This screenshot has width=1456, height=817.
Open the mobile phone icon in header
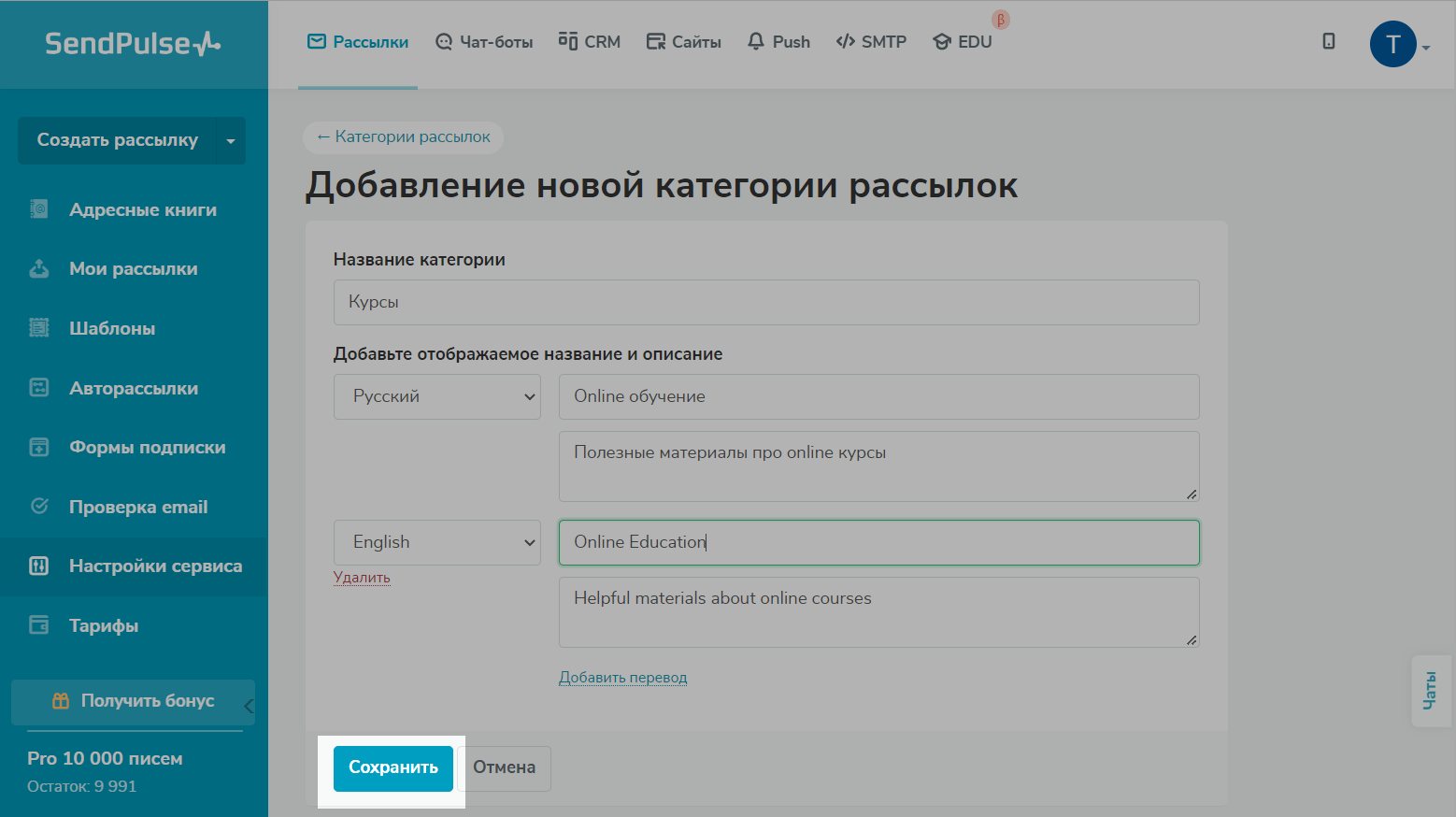[x=1328, y=41]
